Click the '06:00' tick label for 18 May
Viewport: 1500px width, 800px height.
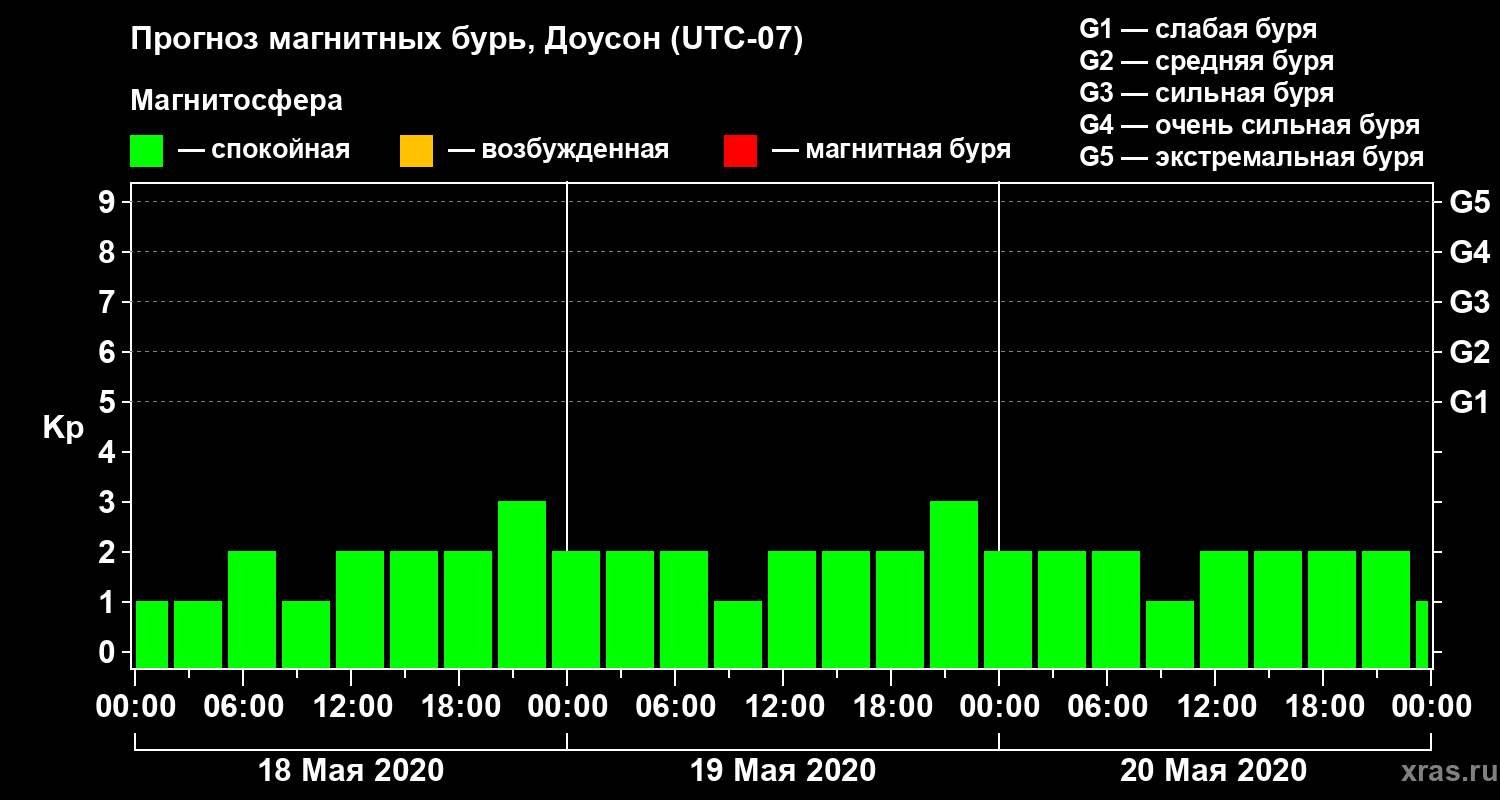pyautogui.click(x=243, y=706)
